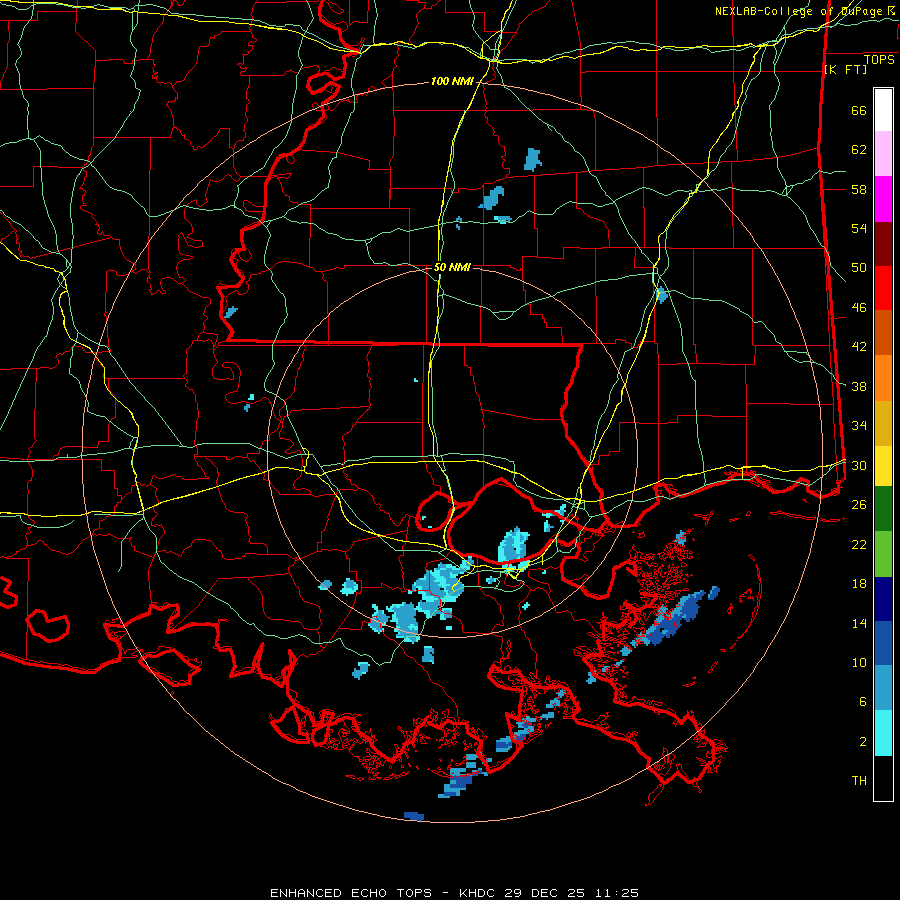Click the dark green 22-26 kft swatch
The height and width of the screenshot is (900, 900).
click(883, 509)
